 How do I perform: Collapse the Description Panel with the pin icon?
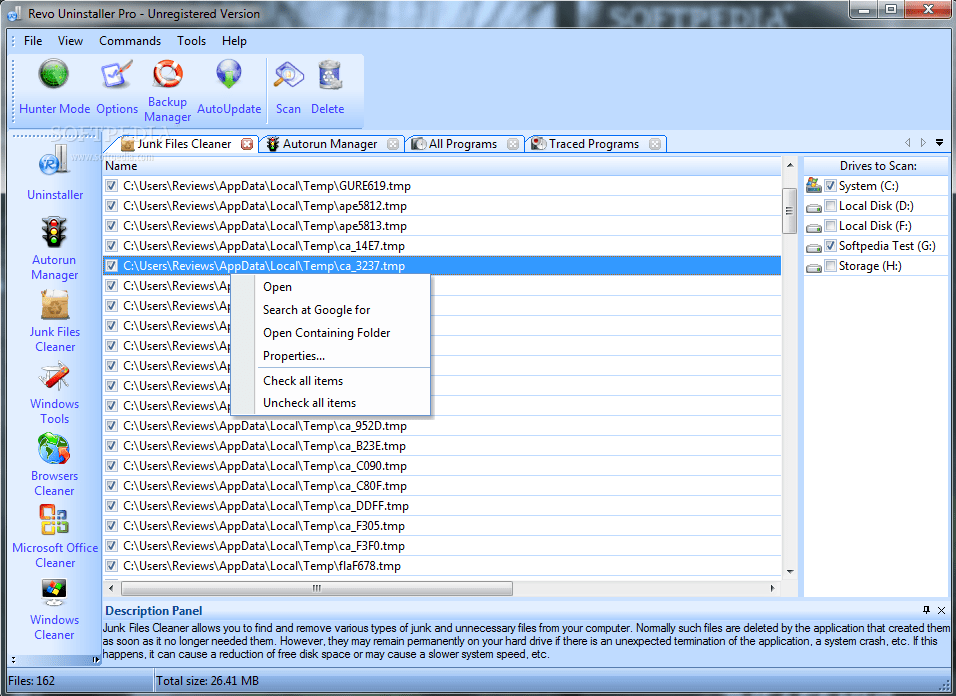pos(925,610)
